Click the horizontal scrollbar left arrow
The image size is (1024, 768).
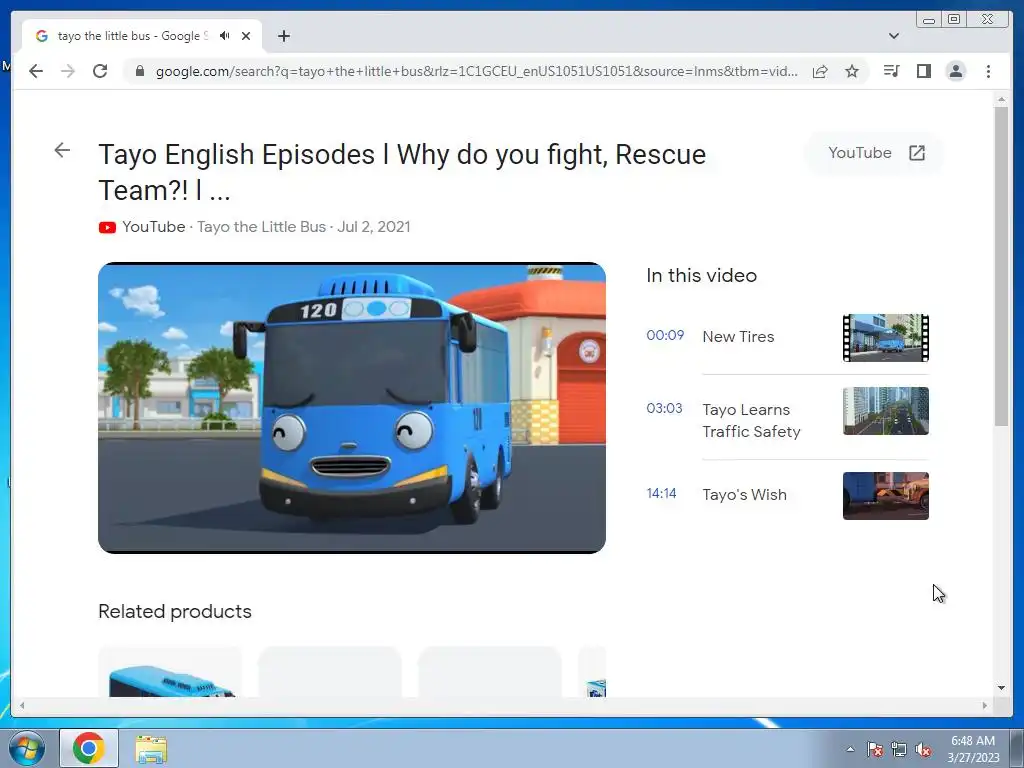22,705
